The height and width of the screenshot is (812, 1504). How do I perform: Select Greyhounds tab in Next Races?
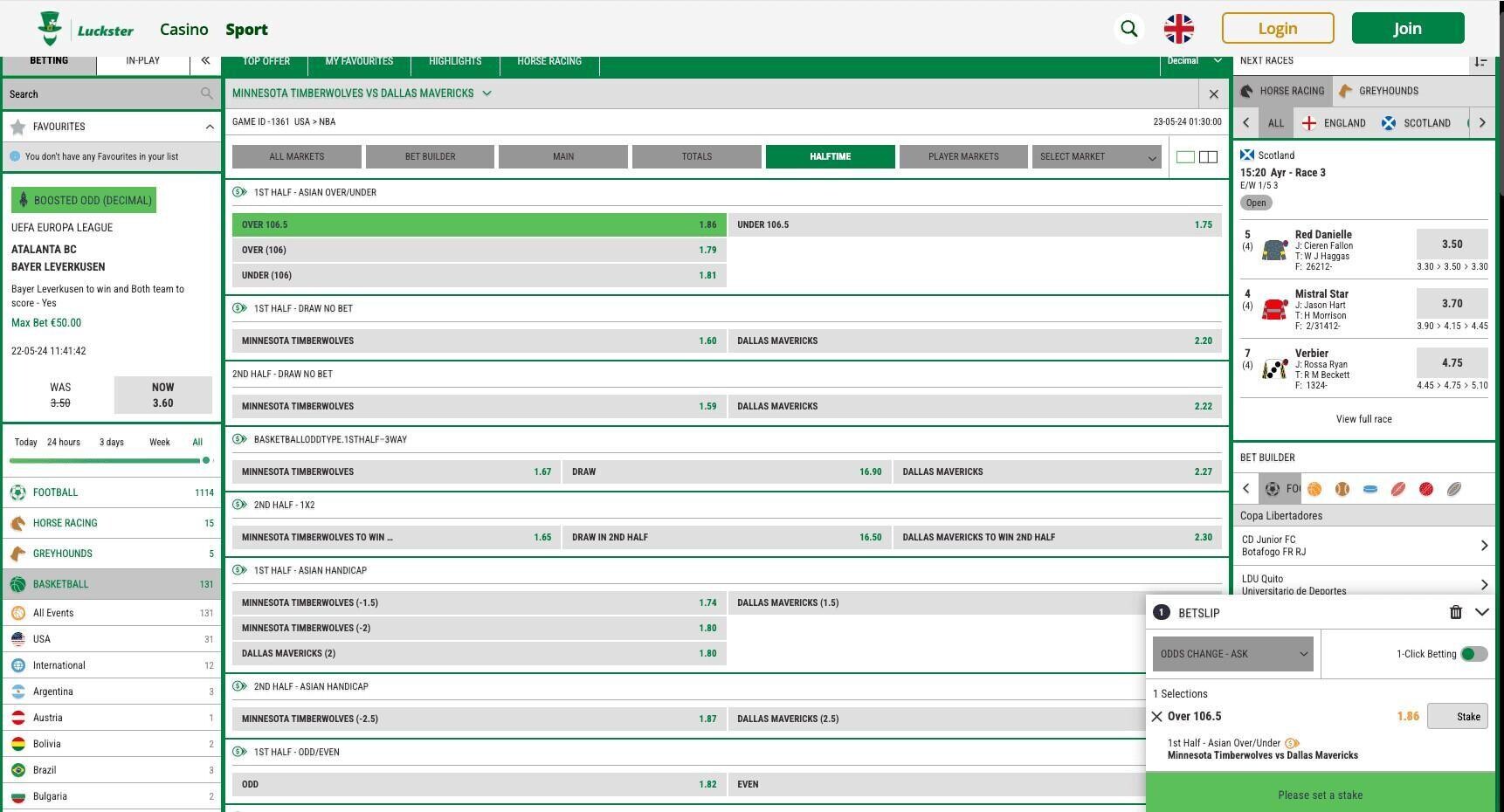[x=1378, y=91]
